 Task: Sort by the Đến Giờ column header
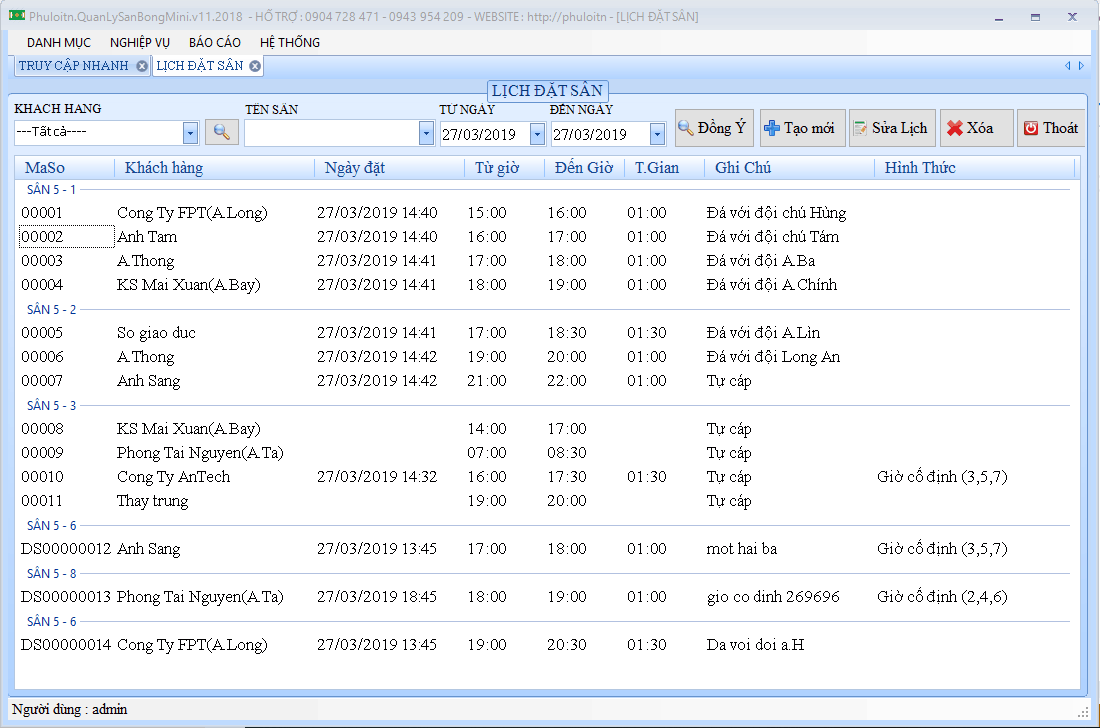584,168
